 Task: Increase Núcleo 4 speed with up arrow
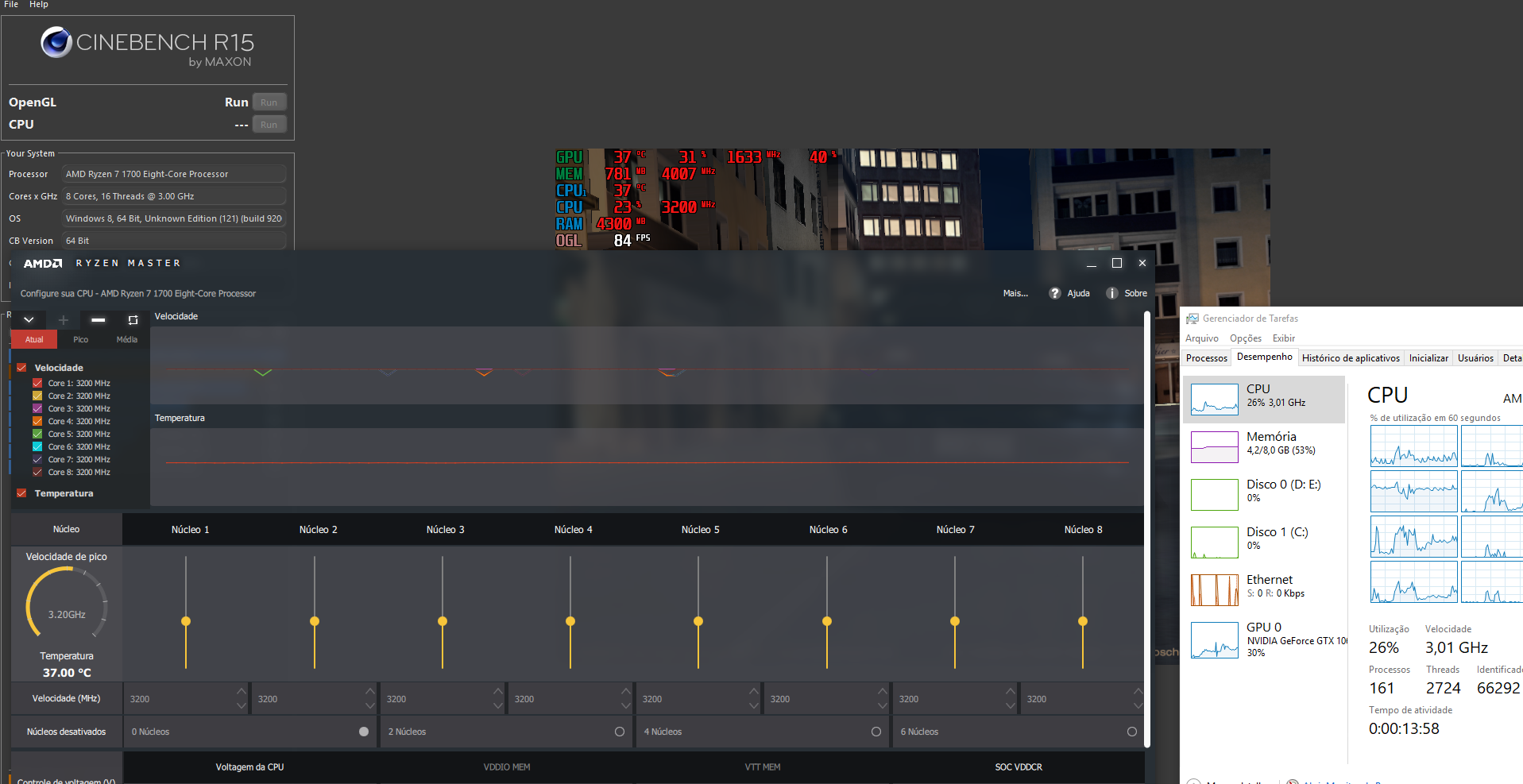click(626, 691)
